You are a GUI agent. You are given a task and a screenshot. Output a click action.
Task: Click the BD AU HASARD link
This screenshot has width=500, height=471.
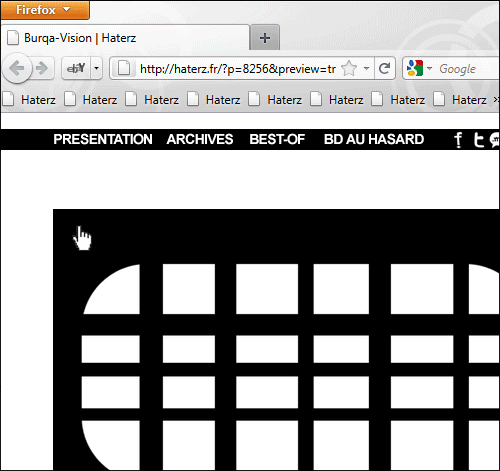click(x=374, y=139)
